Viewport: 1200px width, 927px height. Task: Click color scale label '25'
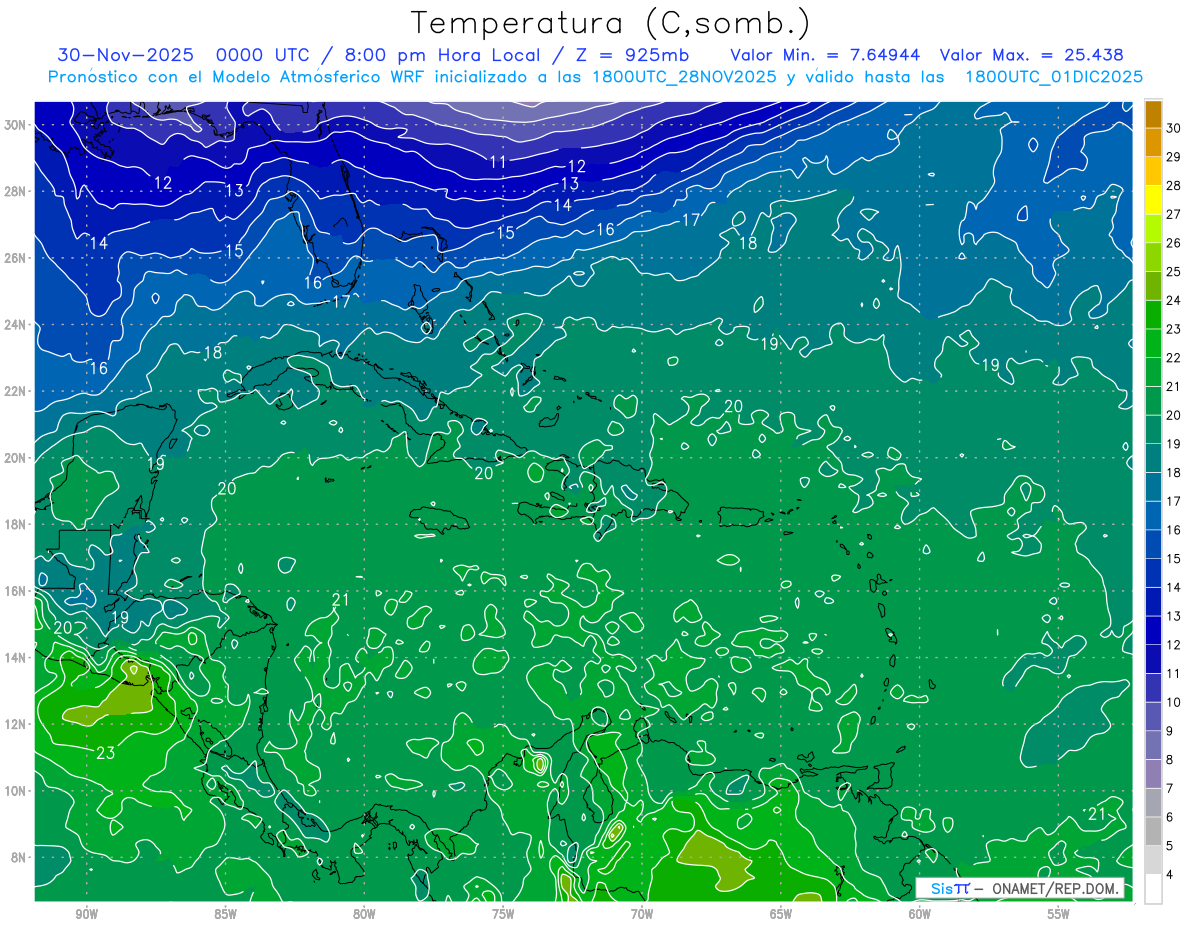click(1174, 272)
